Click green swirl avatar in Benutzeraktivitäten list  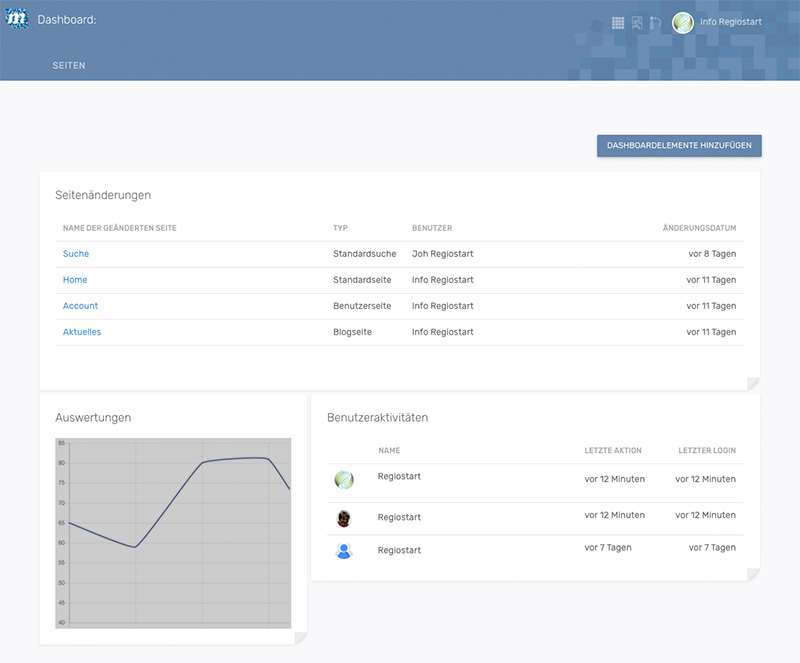tap(344, 480)
